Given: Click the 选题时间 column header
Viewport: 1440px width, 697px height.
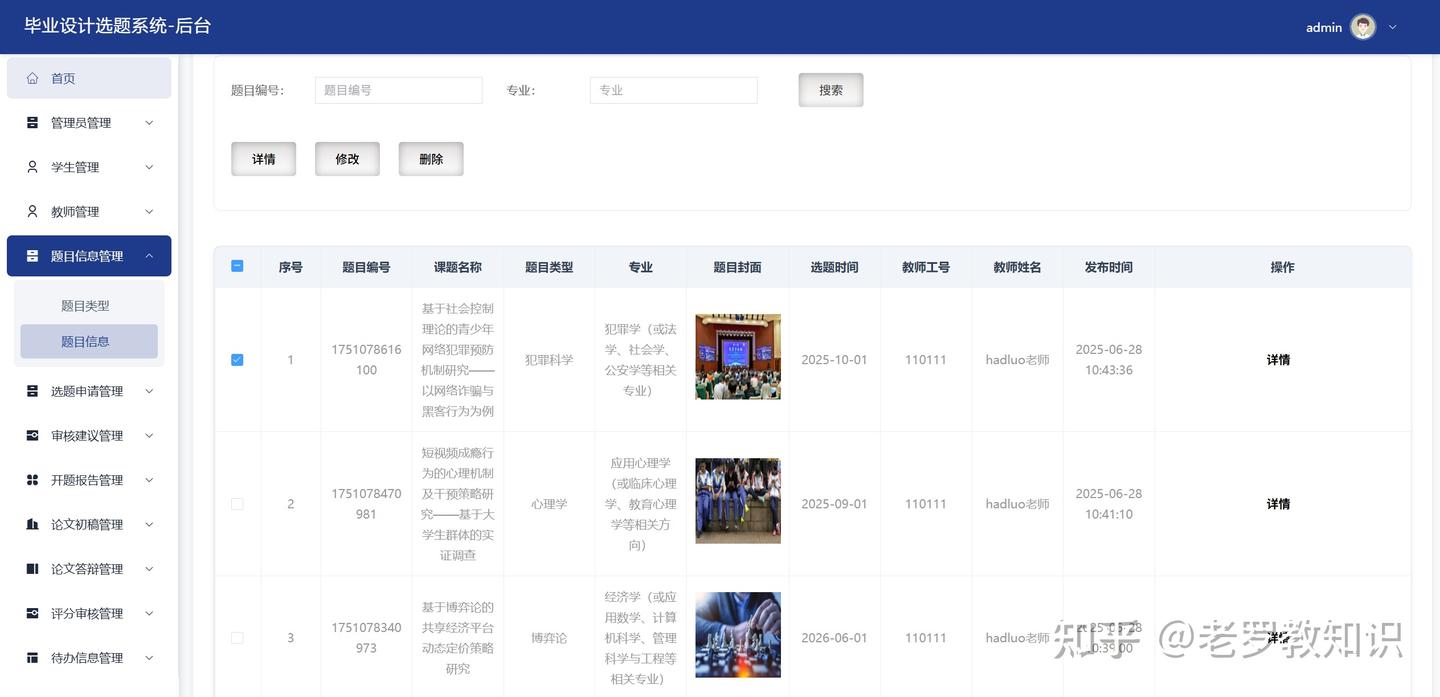Looking at the screenshot, I should pos(835,267).
